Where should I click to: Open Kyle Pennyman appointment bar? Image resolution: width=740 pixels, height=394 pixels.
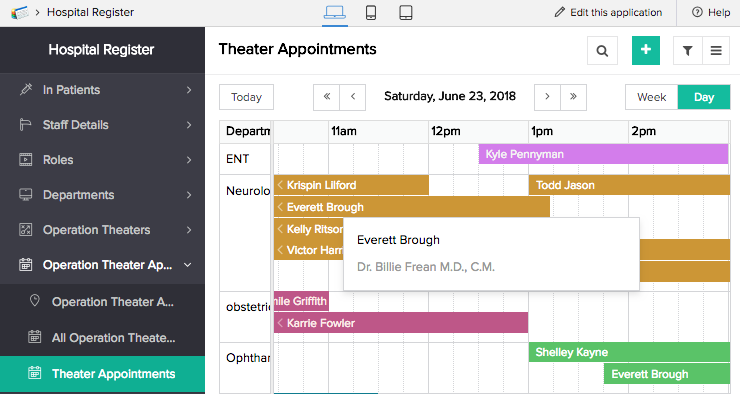[603, 154]
